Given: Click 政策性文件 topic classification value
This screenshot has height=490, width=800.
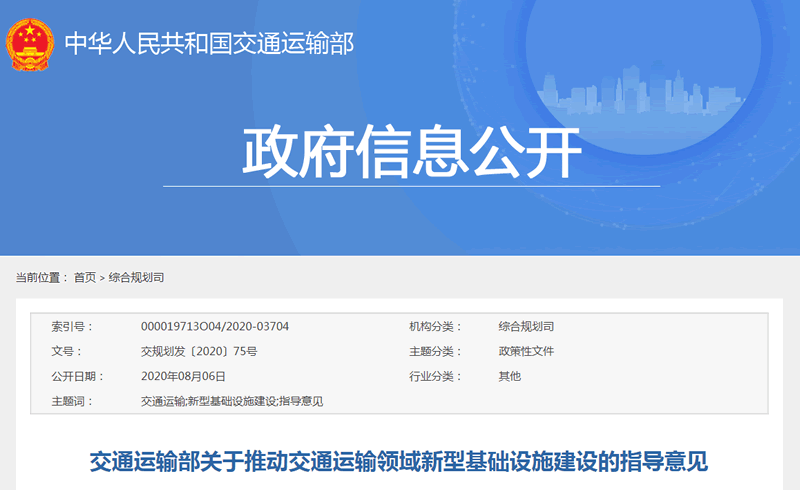Looking at the screenshot, I should (526, 352).
